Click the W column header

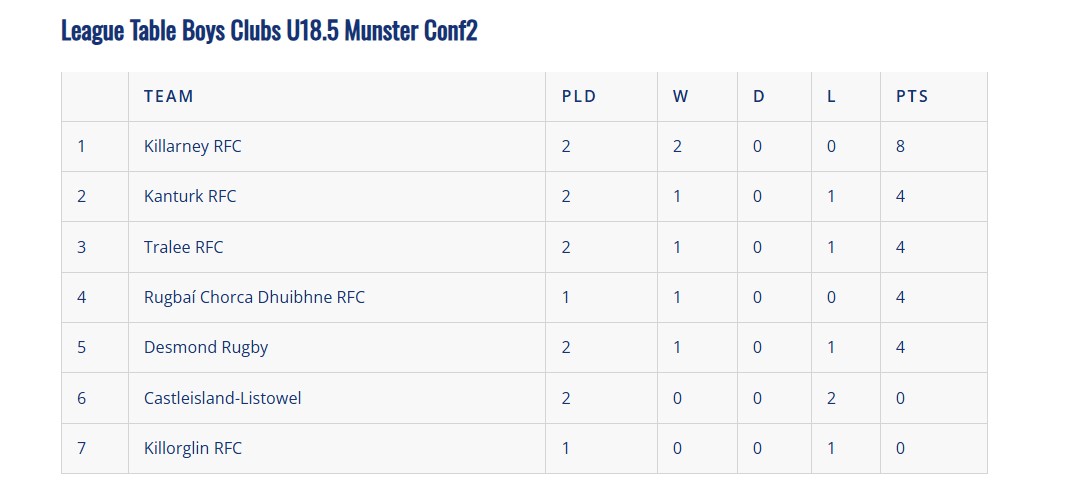[680, 97]
